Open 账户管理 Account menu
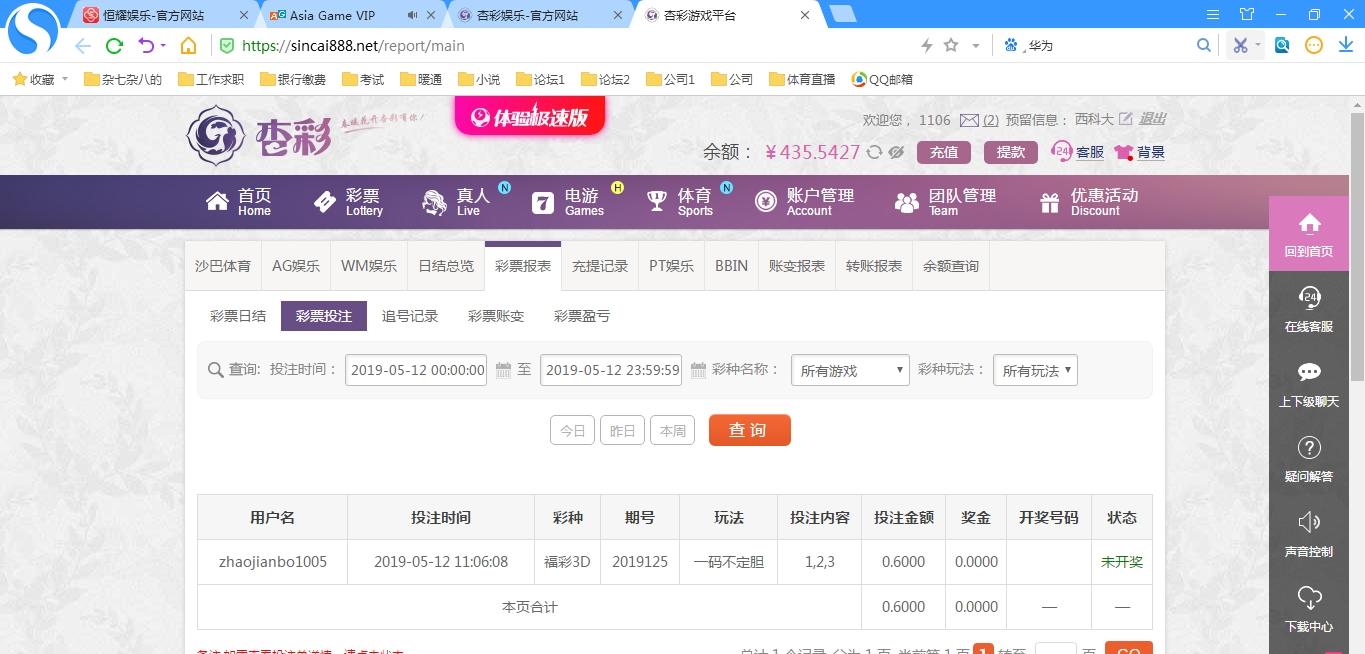The image size is (1365, 654). (805, 202)
